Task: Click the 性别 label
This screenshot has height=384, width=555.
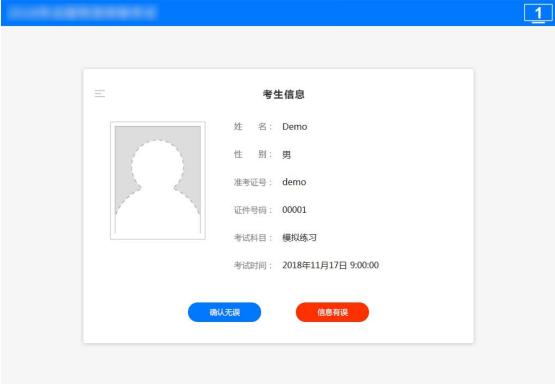Action: coord(252,155)
